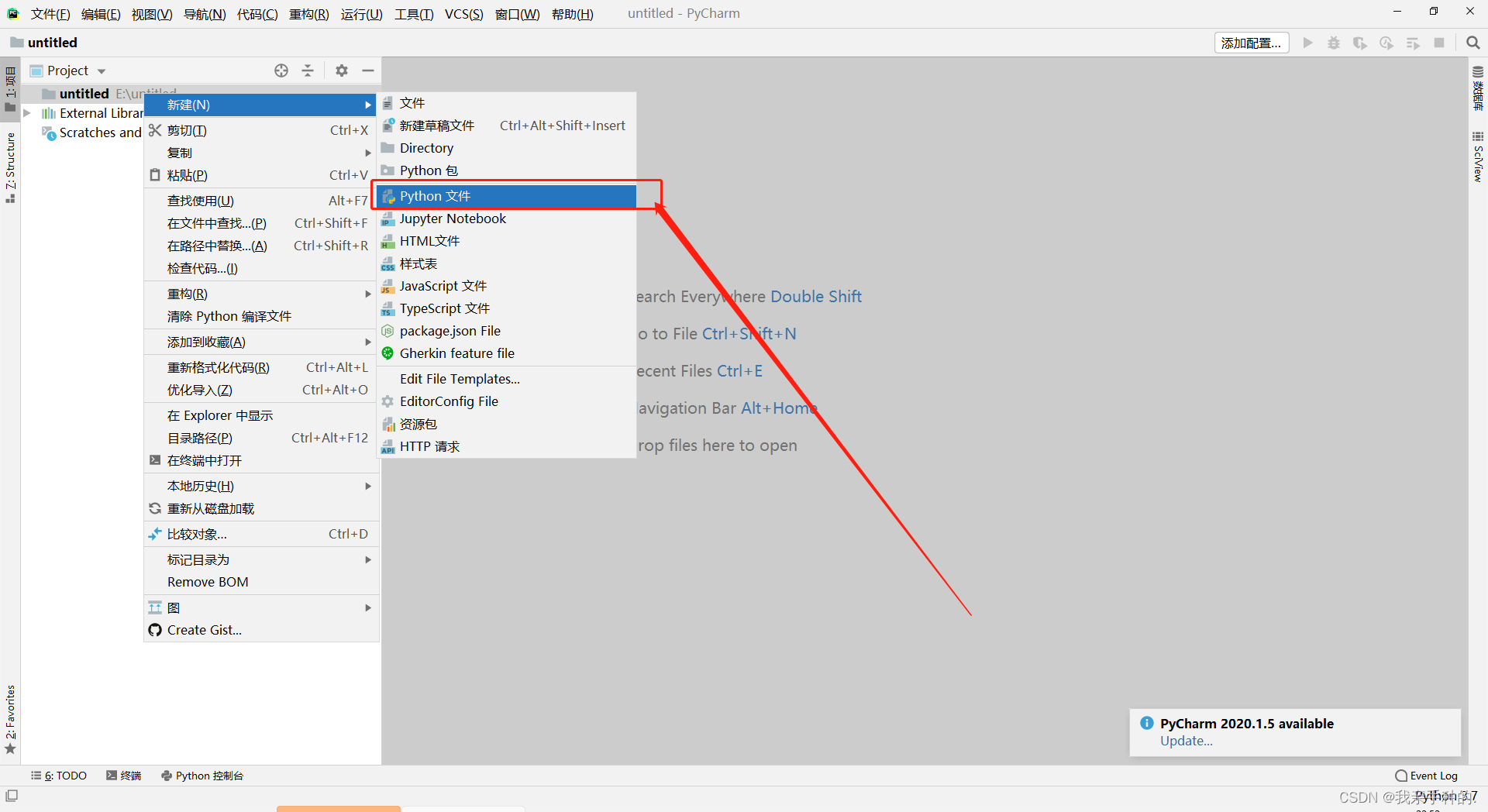
Task: Open 重构(R) submenu in context menu
Action: click(x=261, y=294)
